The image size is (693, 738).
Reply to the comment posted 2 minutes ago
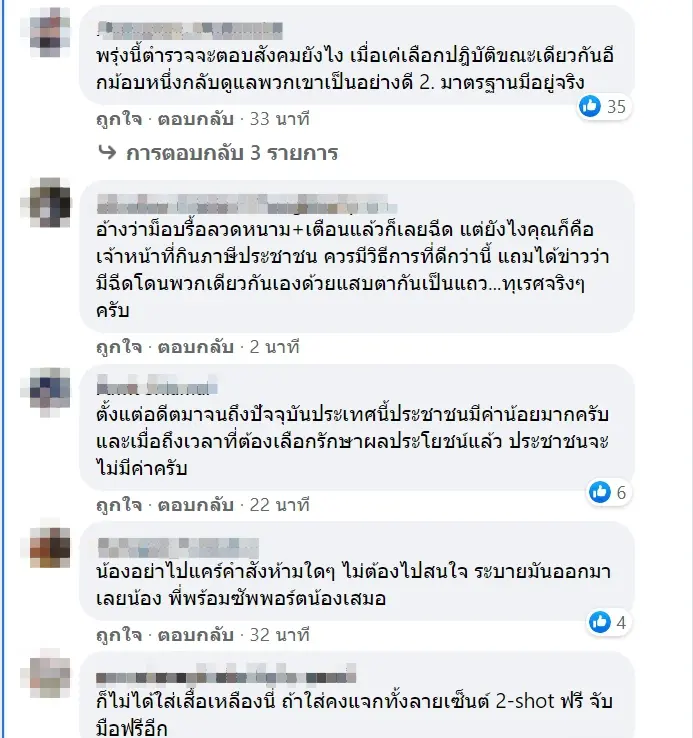point(195,347)
